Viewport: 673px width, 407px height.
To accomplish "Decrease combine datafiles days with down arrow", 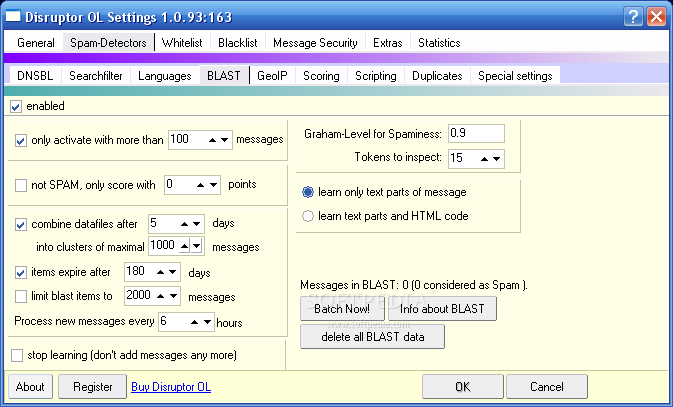I will tap(197, 224).
